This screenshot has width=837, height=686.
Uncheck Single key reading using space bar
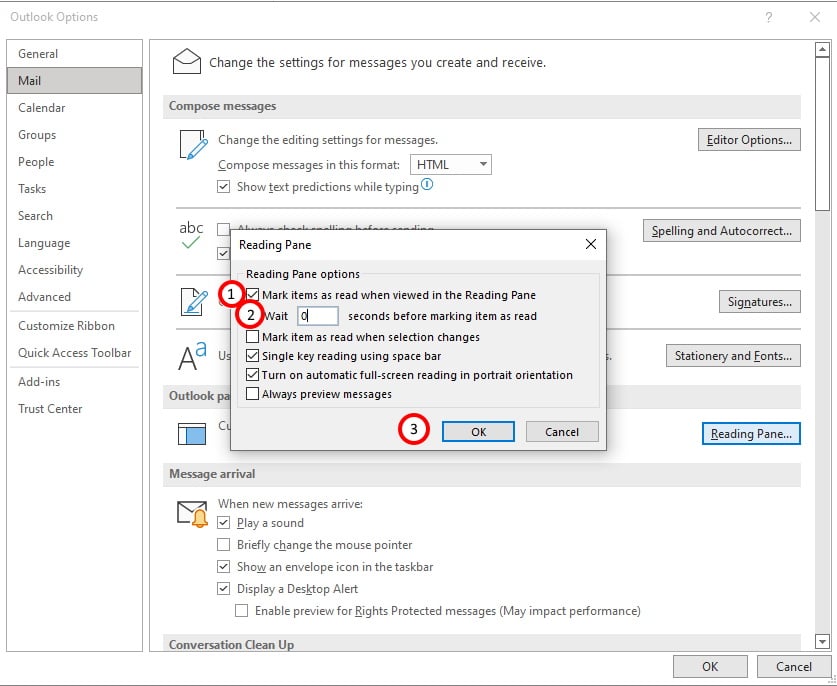point(253,356)
